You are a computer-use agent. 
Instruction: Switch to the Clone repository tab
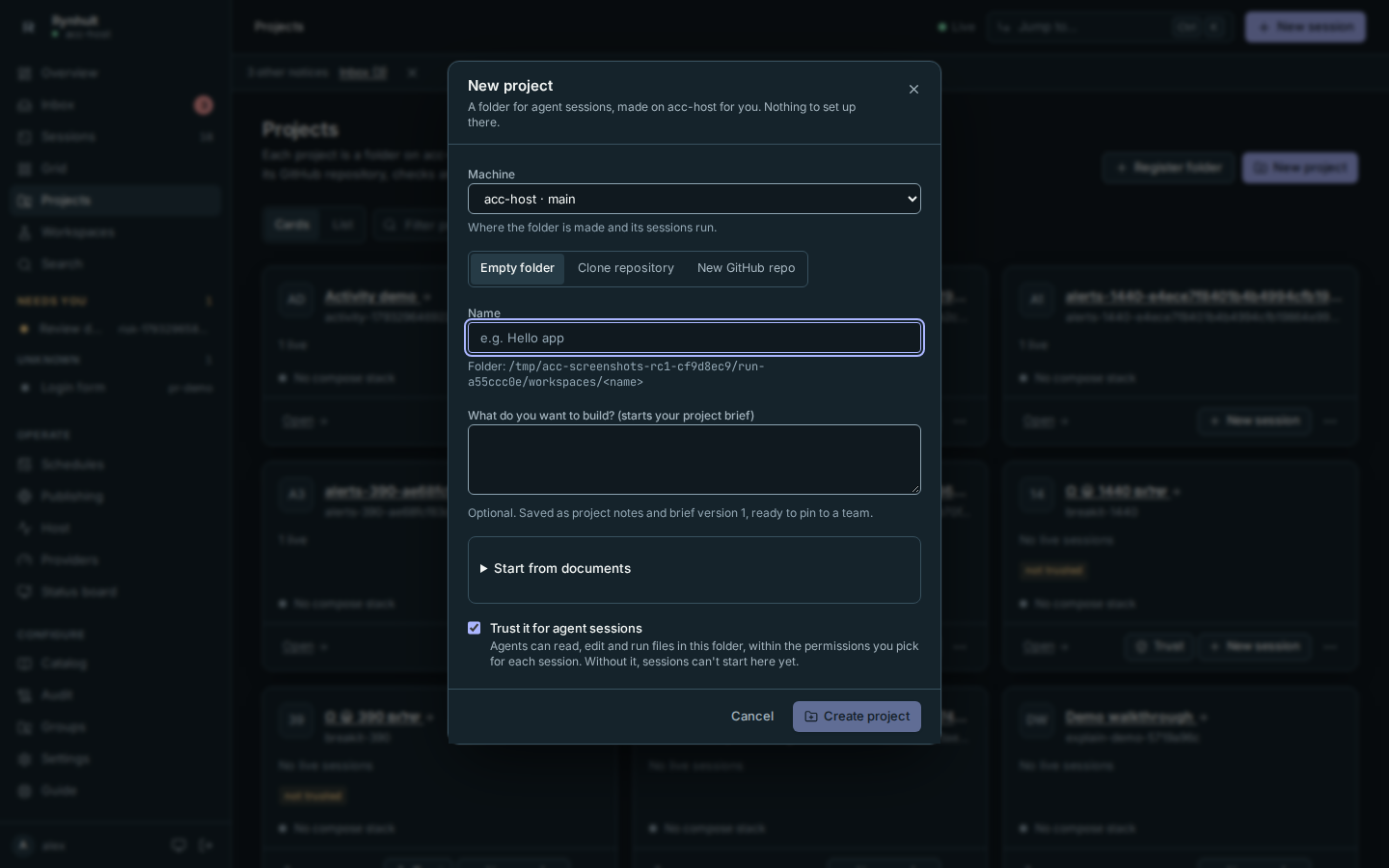[x=626, y=268]
